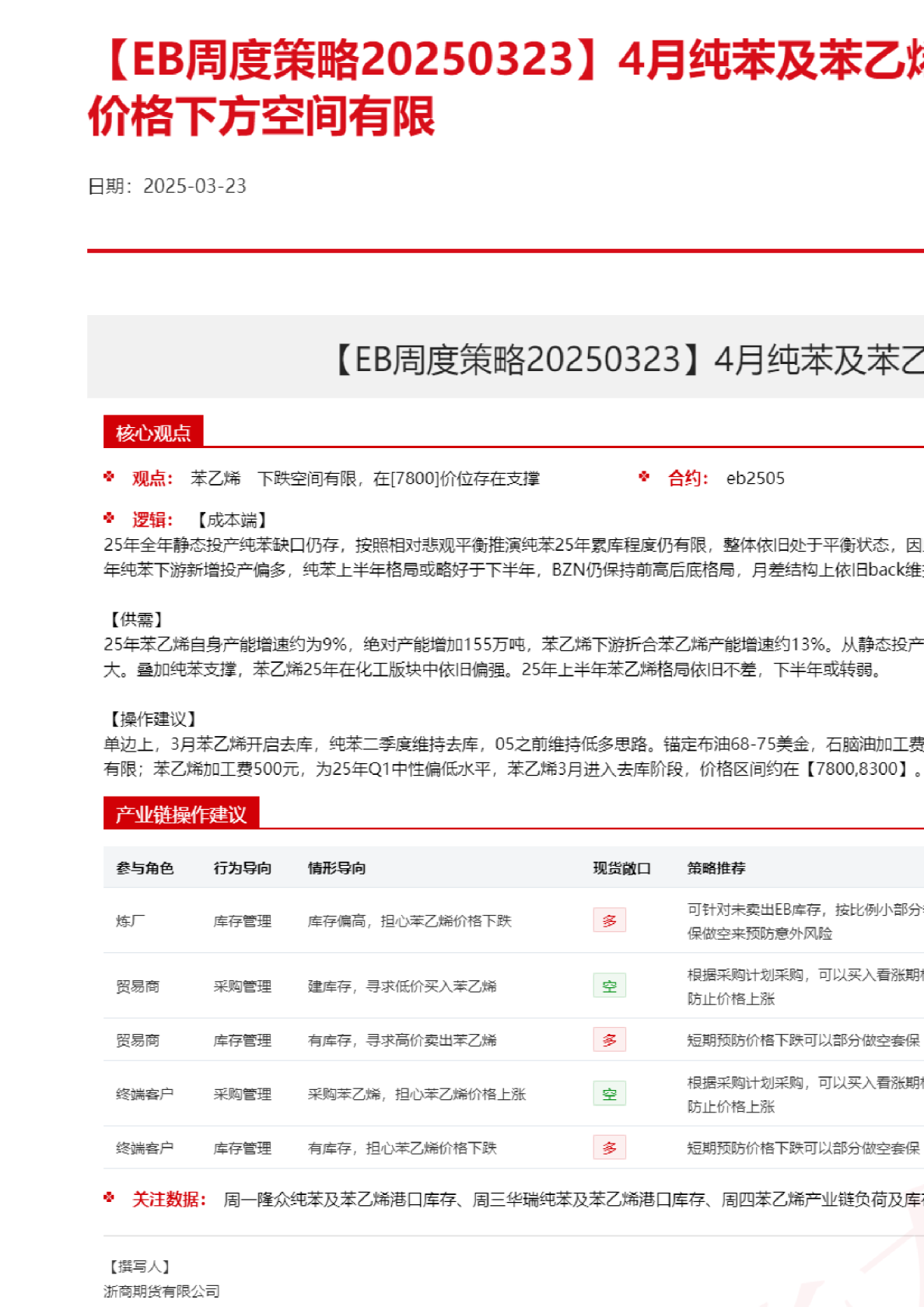Click the 浙商期货有限公司 author text
The height and width of the screenshot is (1307, 924).
click(x=162, y=1291)
